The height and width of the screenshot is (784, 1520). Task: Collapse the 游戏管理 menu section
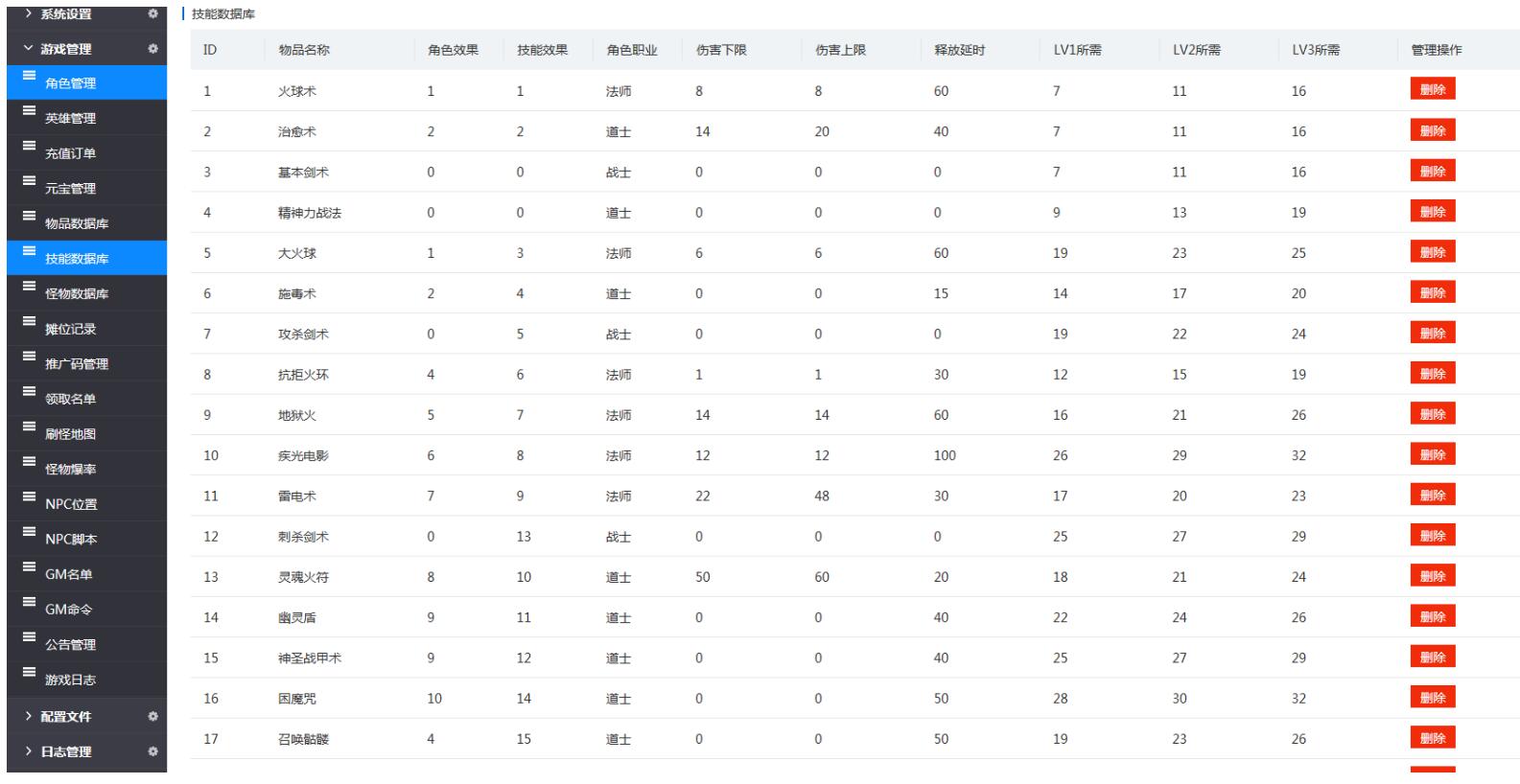pos(65,49)
